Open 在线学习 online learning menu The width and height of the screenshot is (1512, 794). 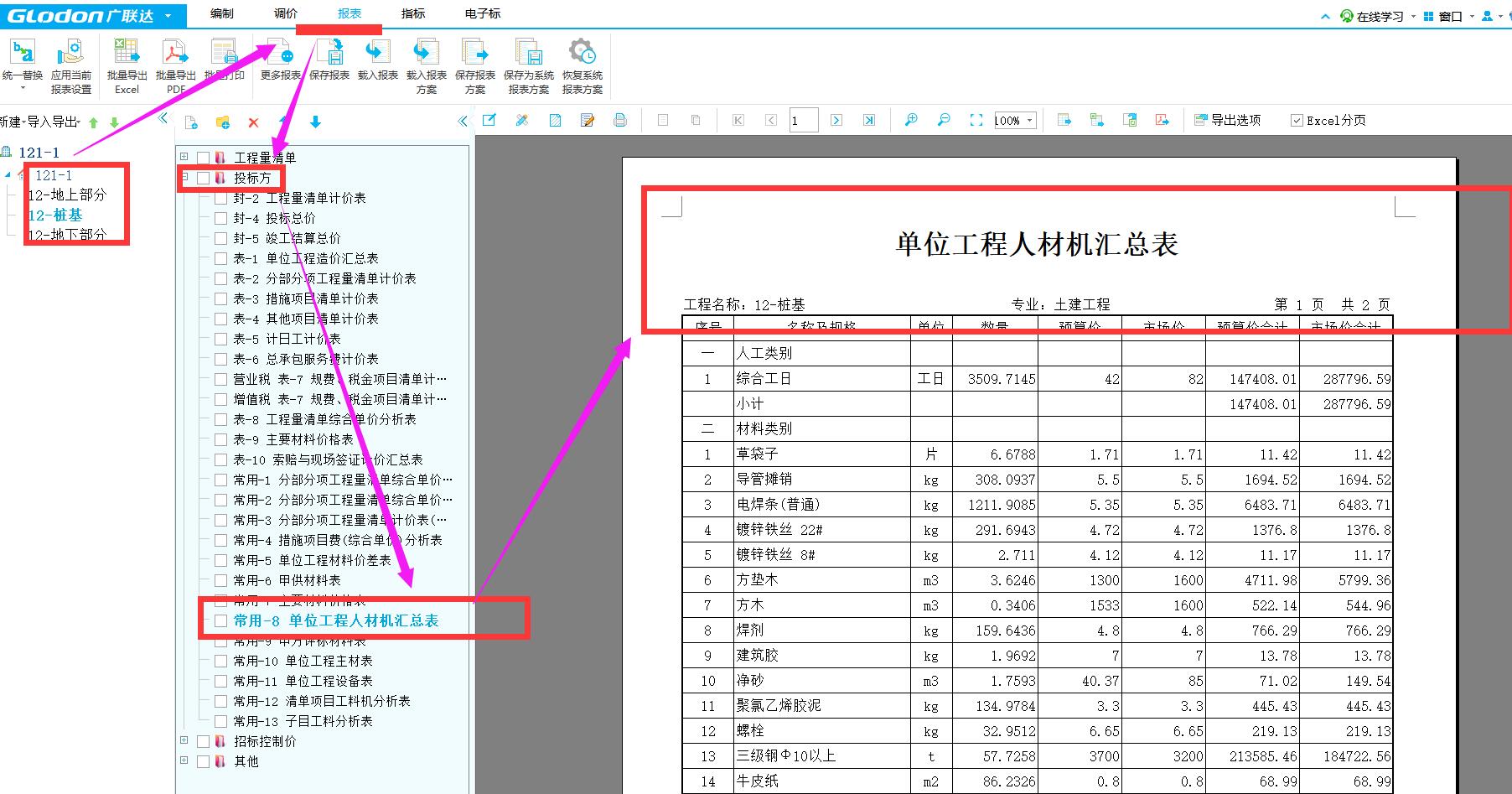1377,16
